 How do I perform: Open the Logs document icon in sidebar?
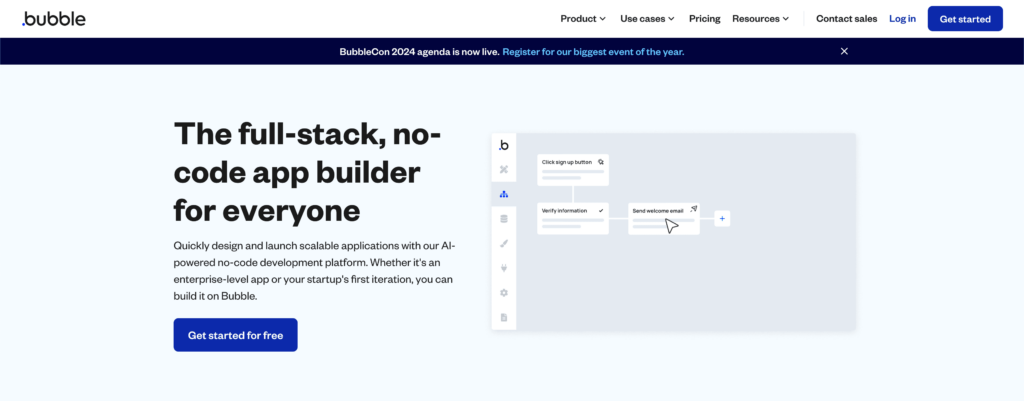coord(504,317)
